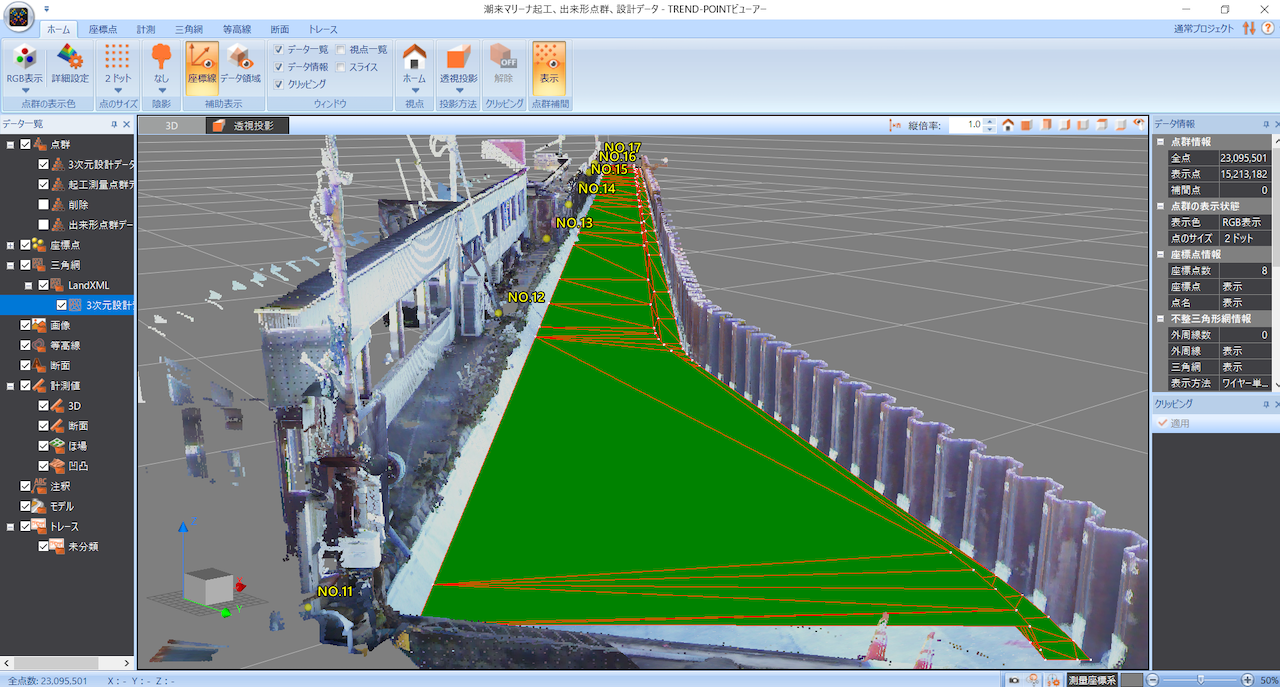Uncheck the クリッピング window checkbox
Image resolution: width=1280 pixels, height=687 pixels.
pyautogui.click(x=279, y=85)
